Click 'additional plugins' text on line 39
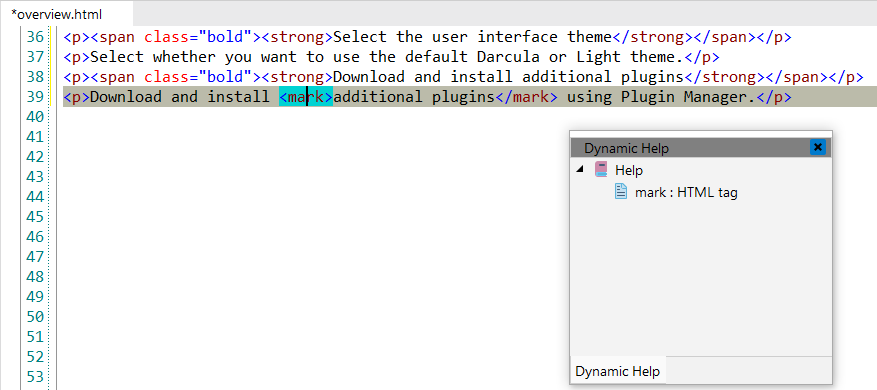 point(414,97)
